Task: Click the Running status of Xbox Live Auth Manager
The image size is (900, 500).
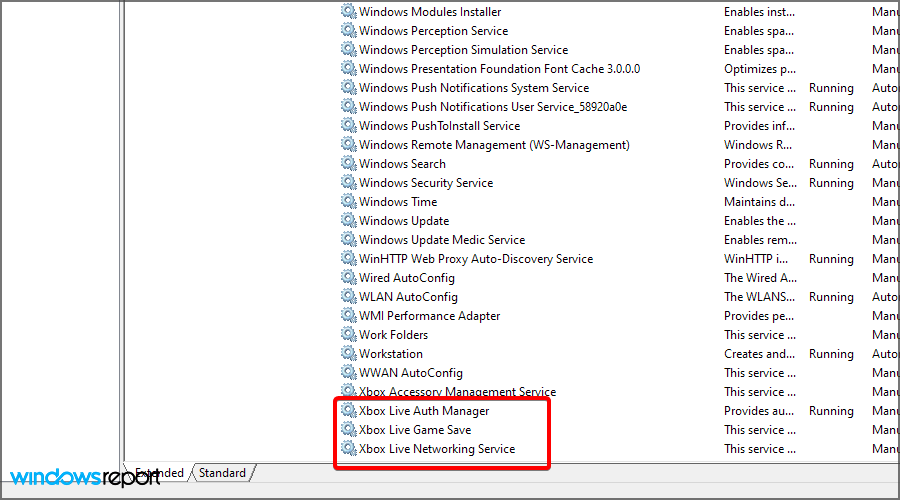Action: pos(831,411)
